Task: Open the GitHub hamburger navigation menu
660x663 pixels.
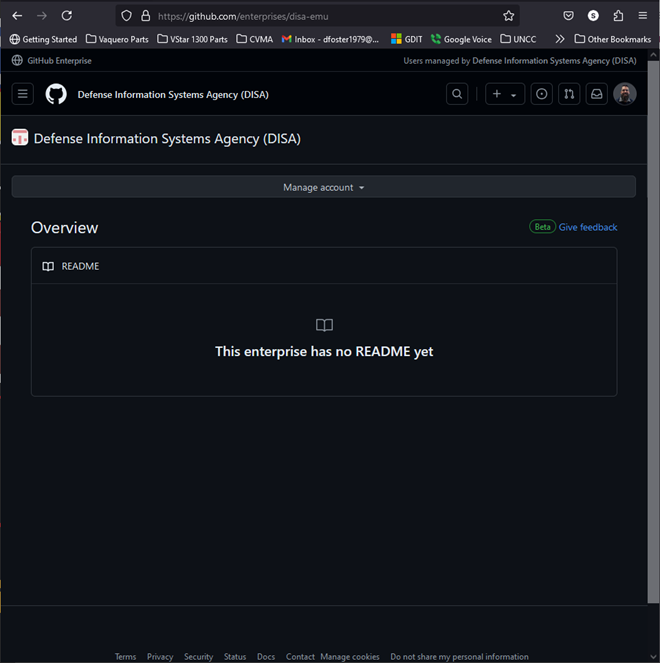Action: coord(23,94)
